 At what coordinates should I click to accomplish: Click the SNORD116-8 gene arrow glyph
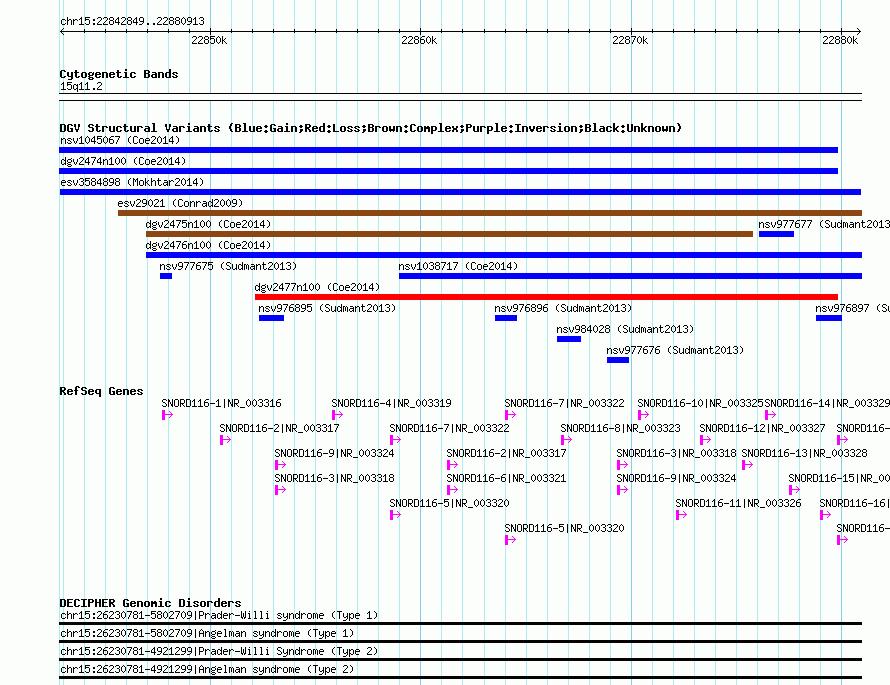[x=566, y=440]
